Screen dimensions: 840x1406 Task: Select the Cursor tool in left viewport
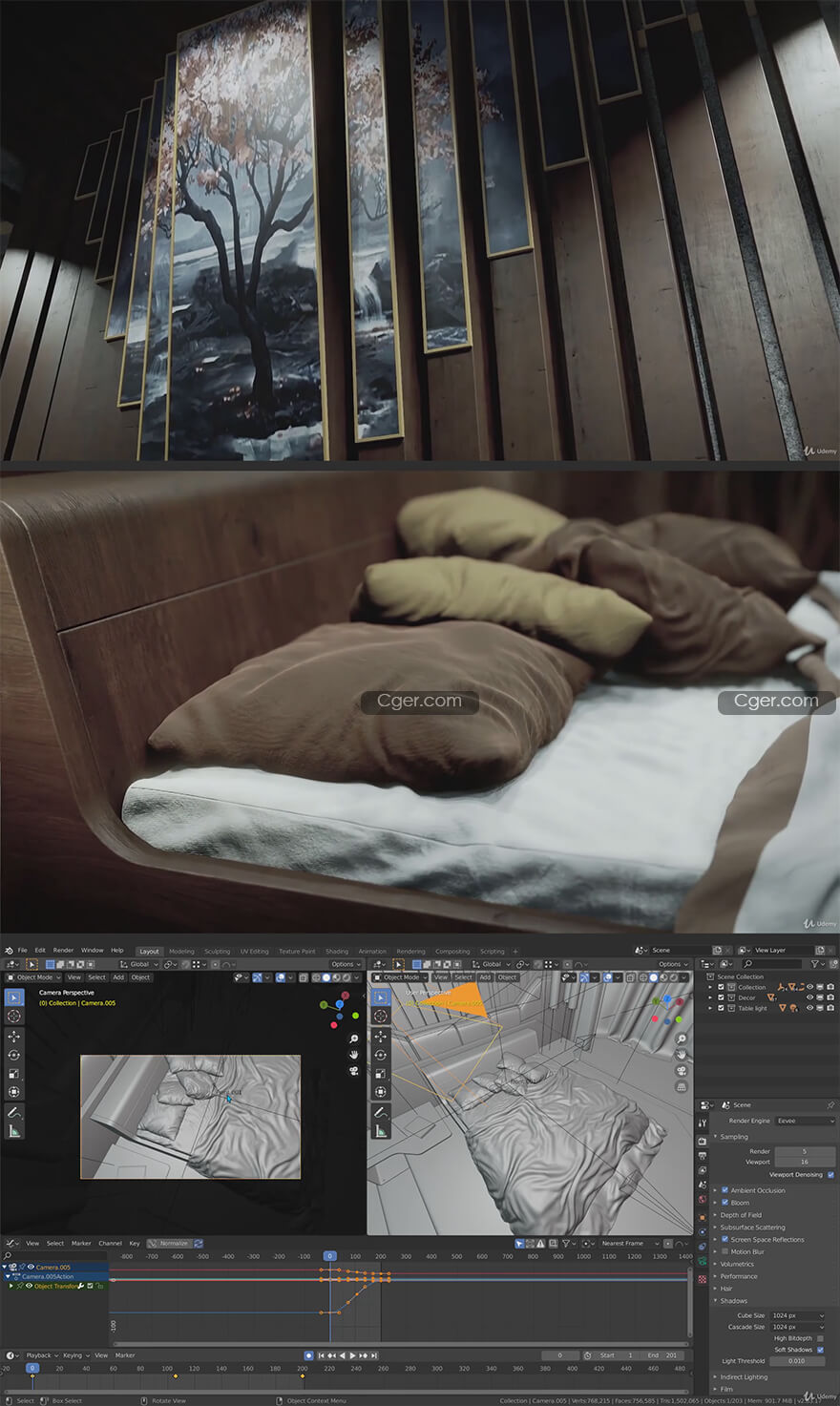13,1017
